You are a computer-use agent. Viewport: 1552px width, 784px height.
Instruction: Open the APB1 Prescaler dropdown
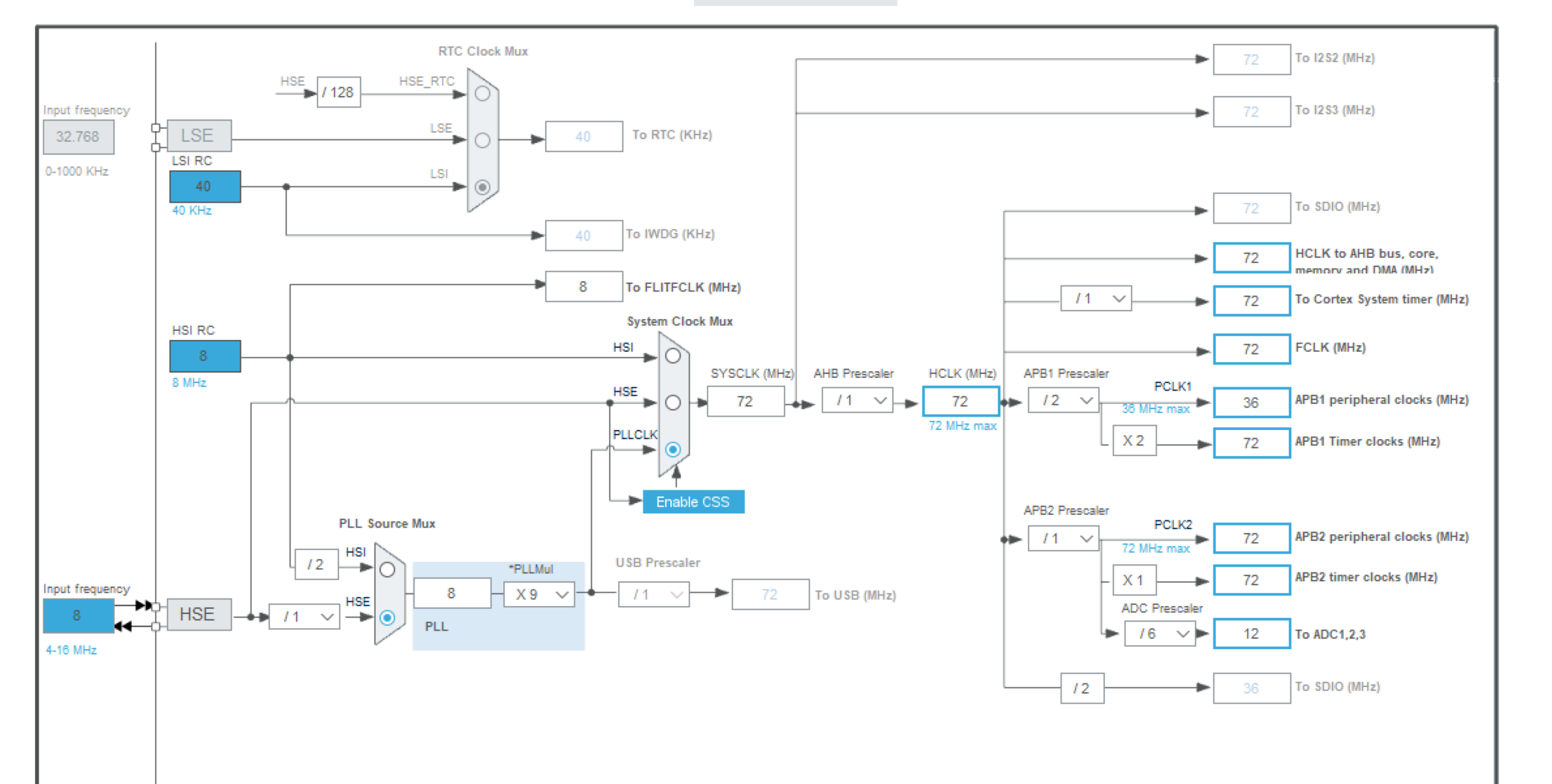1064,401
